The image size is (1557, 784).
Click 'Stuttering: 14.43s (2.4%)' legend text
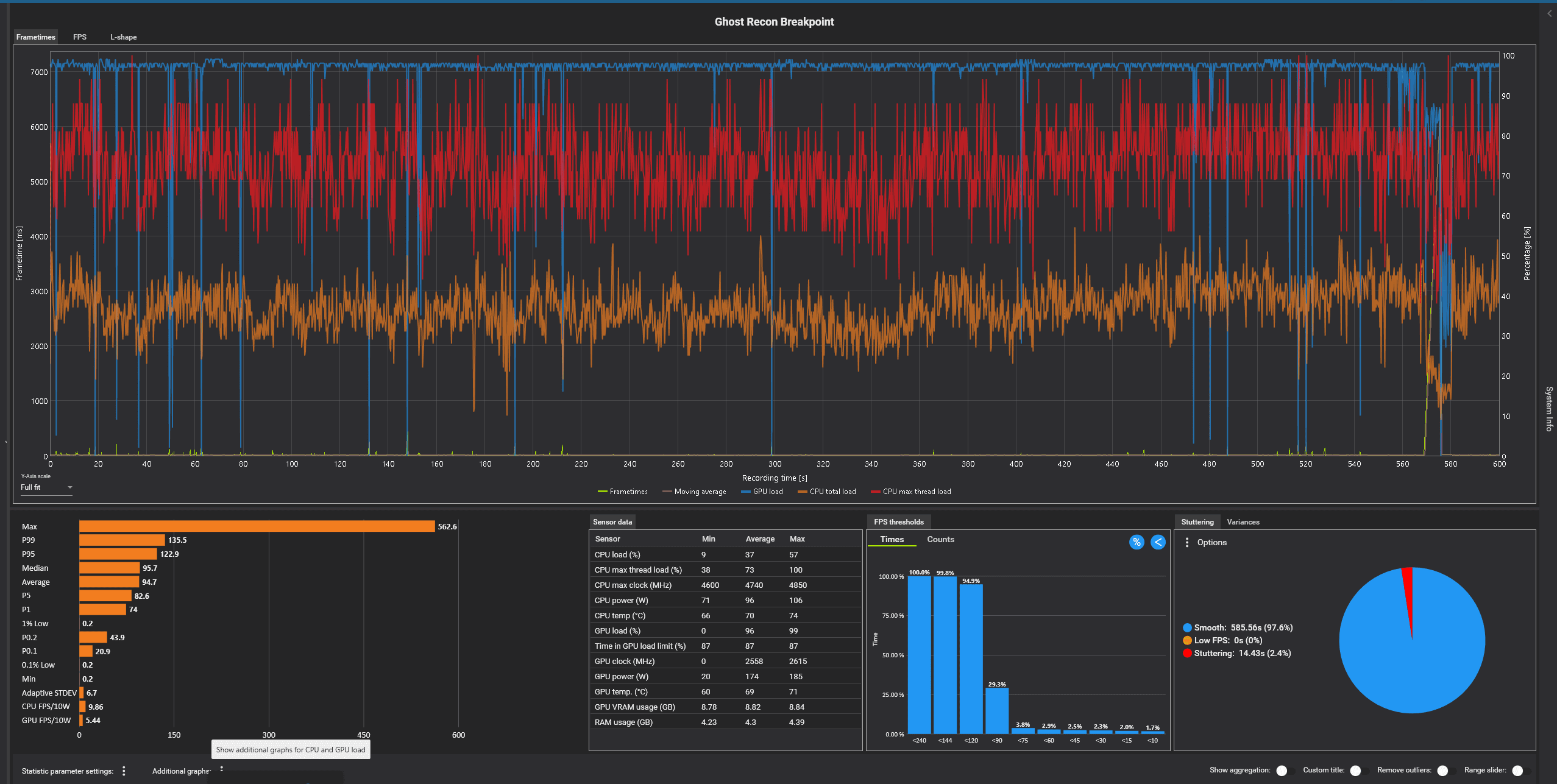coord(1242,653)
